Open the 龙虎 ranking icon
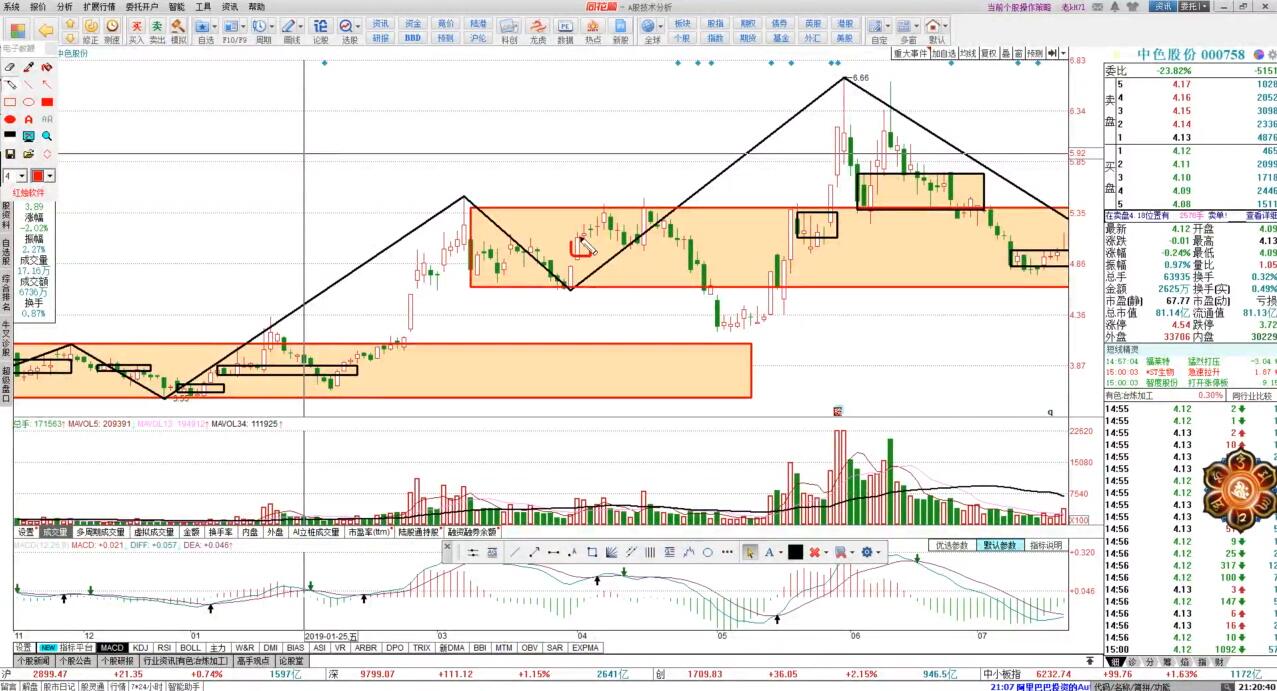 pyautogui.click(x=537, y=30)
